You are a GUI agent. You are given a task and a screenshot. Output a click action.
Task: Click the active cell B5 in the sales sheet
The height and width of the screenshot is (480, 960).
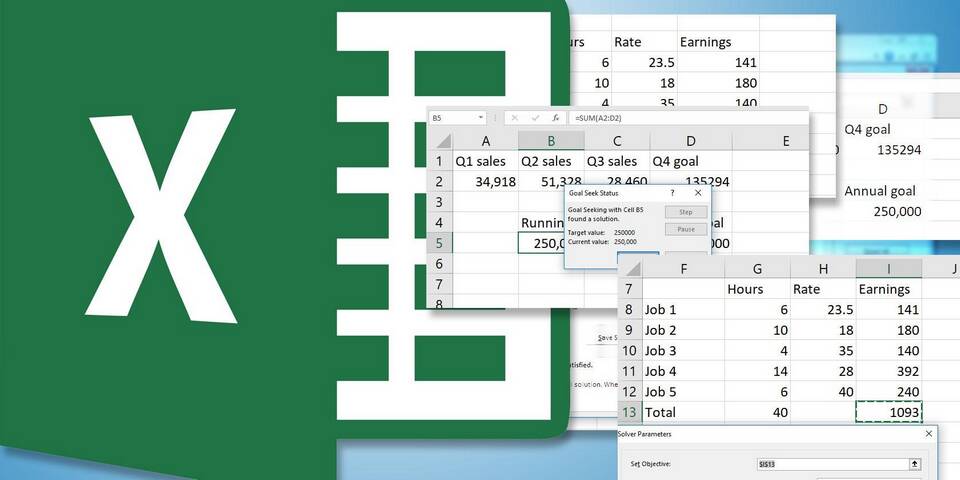pos(541,243)
